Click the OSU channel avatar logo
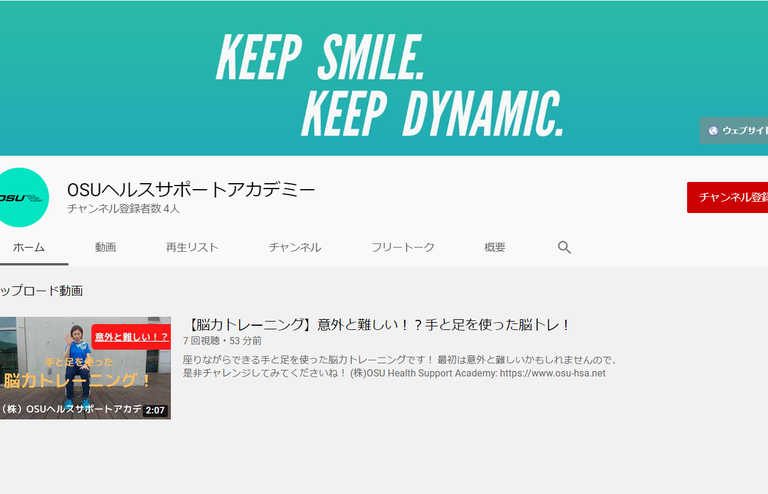This screenshot has height=494, width=768. click(x=22, y=198)
